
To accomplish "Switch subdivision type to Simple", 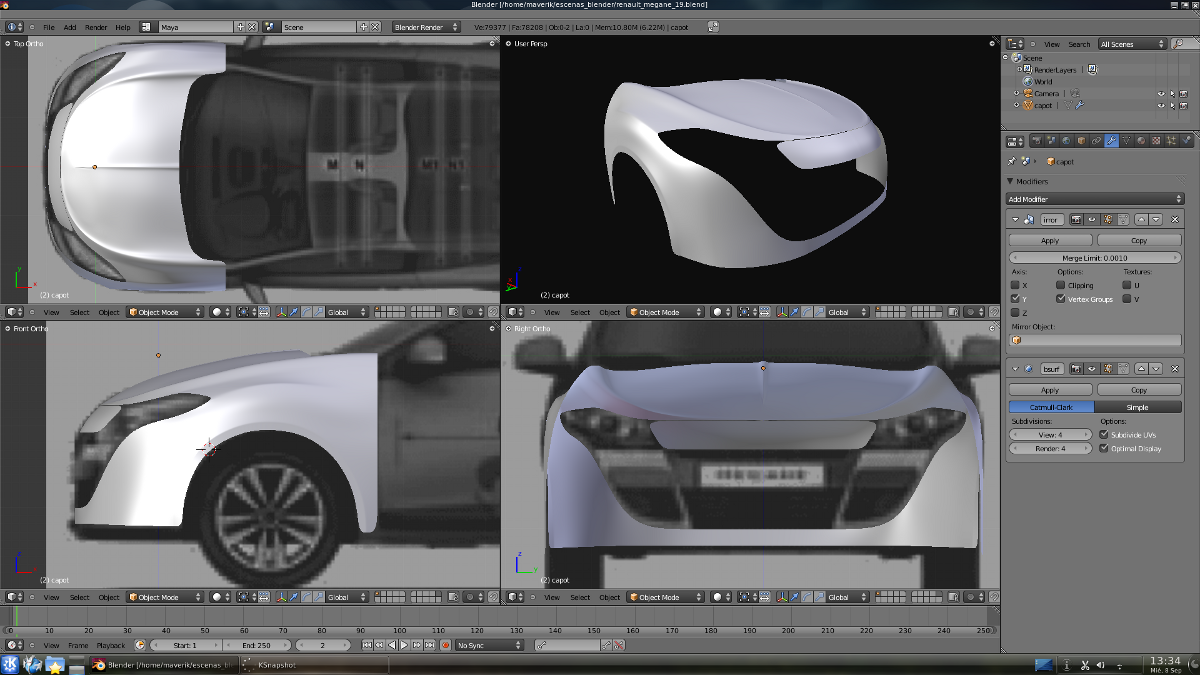I will point(1138,407).
